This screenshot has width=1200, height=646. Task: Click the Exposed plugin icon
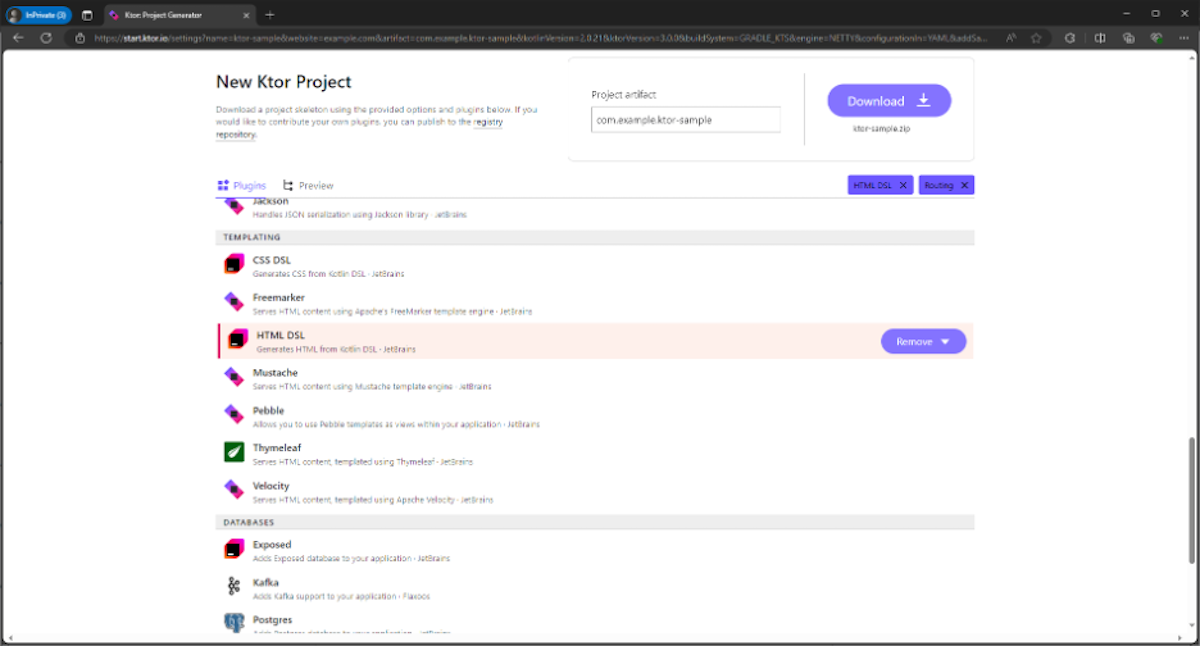tap(234, 549)
